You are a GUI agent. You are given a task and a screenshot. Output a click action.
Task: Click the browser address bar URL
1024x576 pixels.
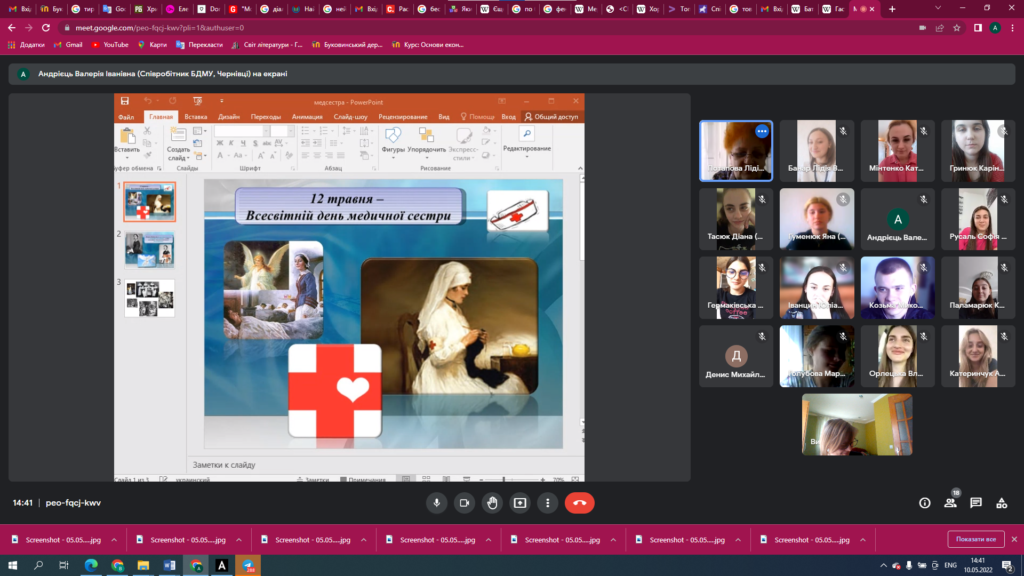160,28
